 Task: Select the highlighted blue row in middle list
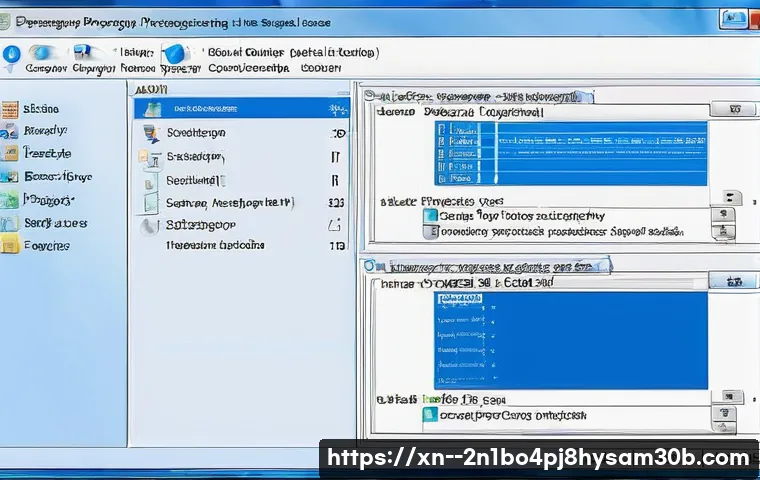[241, 109]
